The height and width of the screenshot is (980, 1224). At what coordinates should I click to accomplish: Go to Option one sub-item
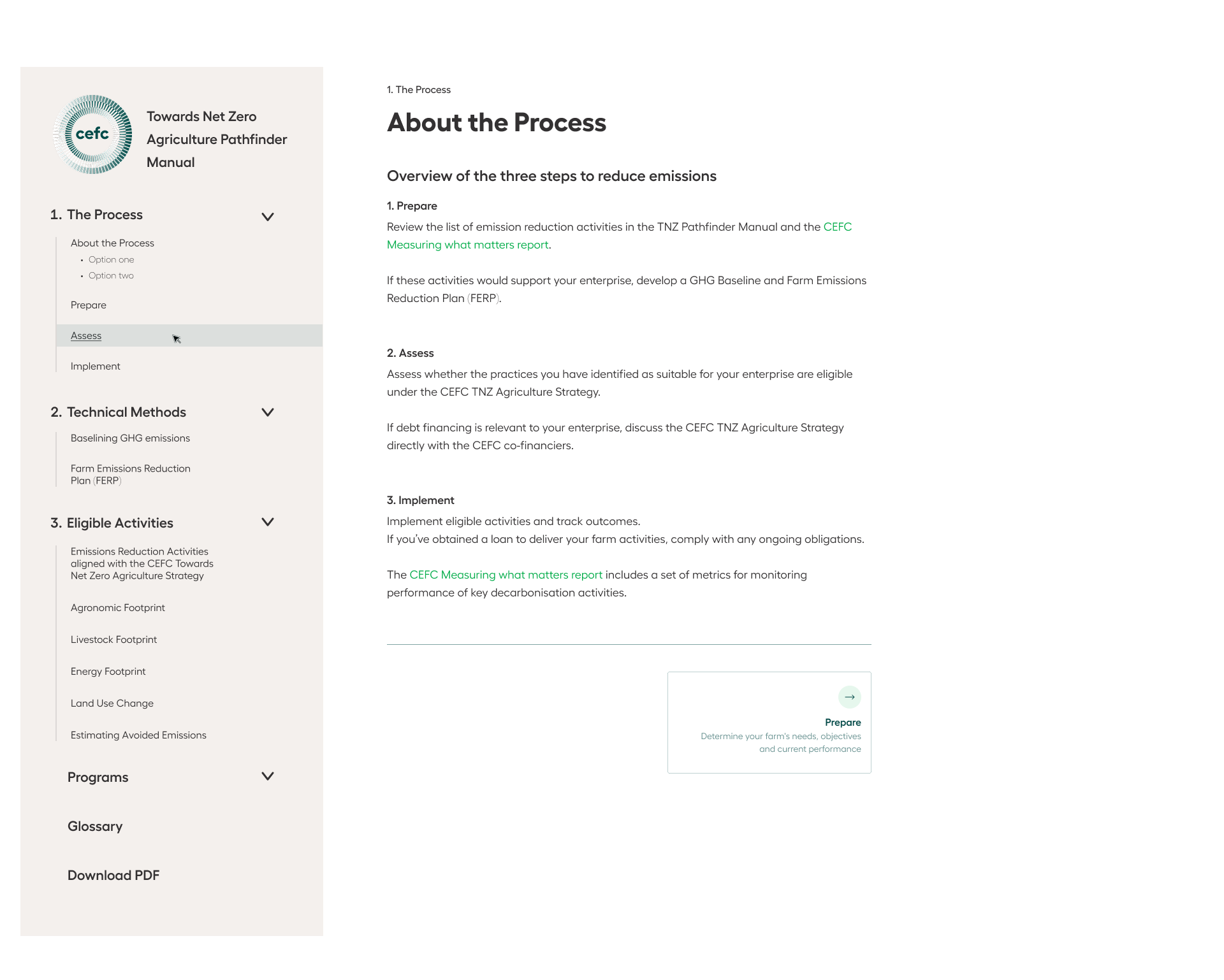(111, 260)
